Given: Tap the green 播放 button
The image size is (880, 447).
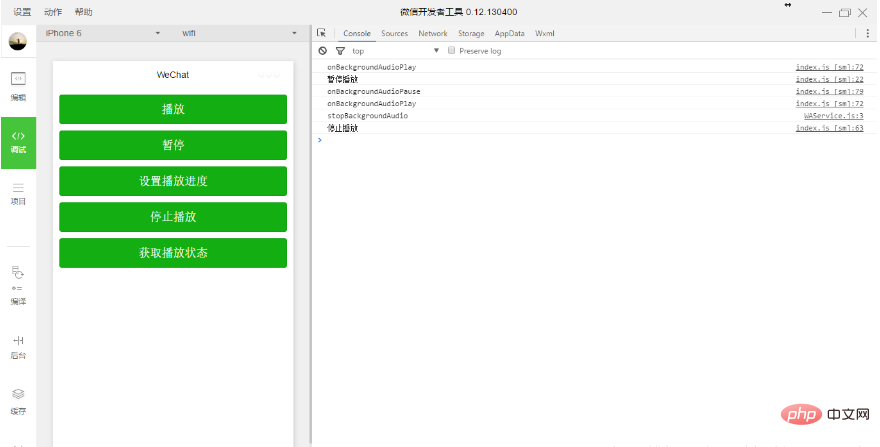Looking at the screenshot, I should 173,109.
